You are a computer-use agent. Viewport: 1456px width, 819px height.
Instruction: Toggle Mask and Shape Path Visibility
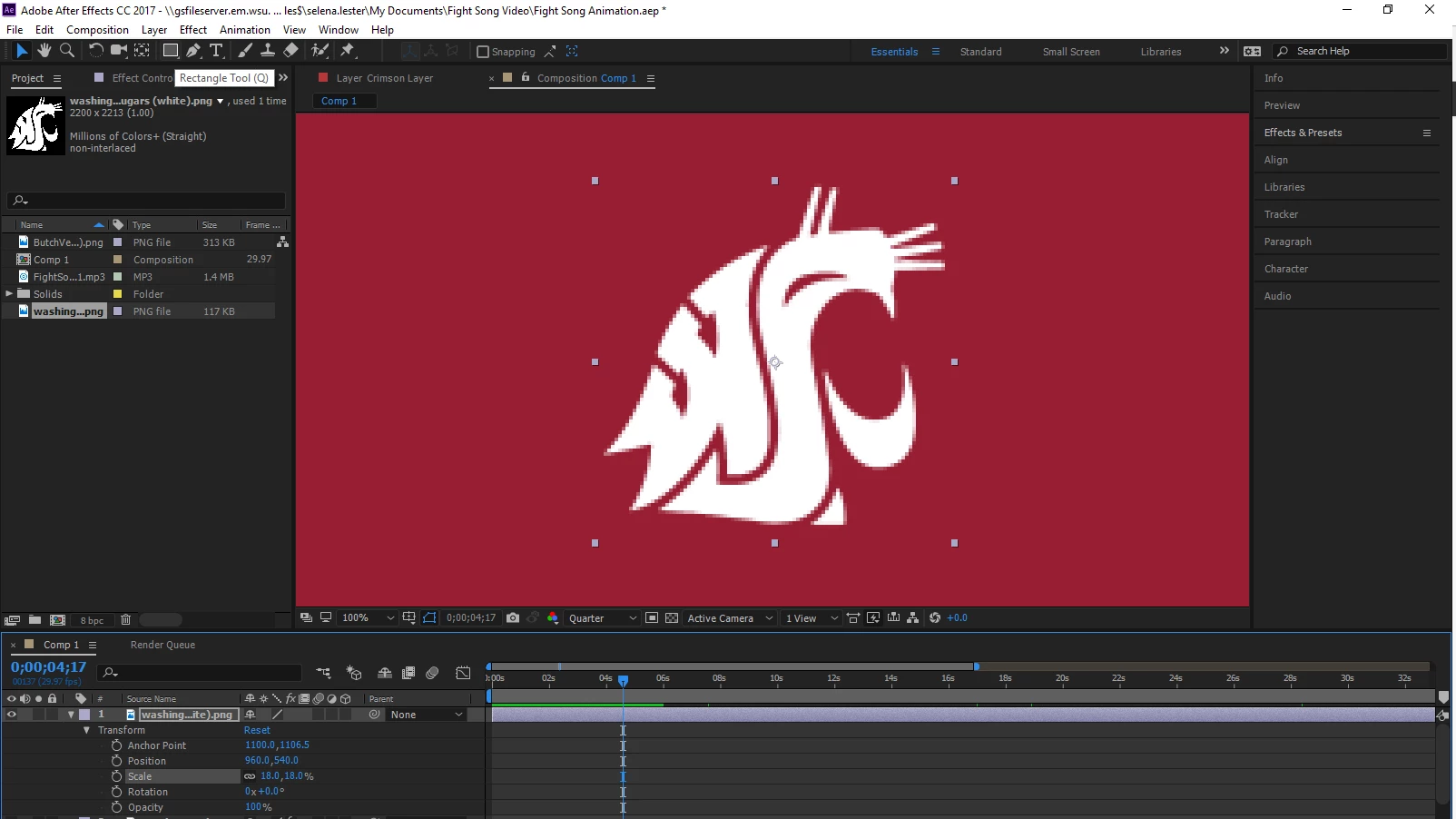point(429,618)
